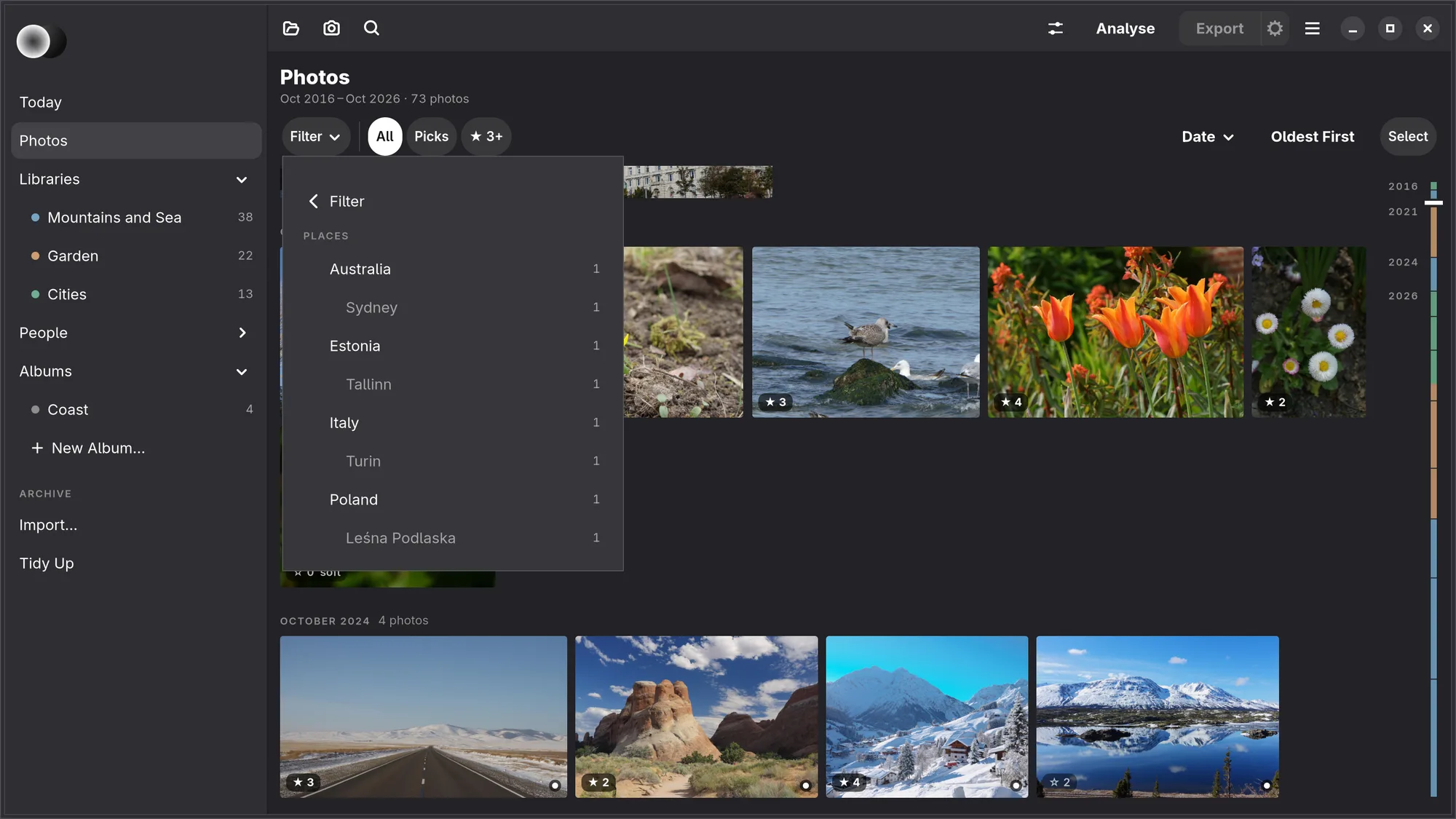Click the Export button
1456x819 pixels.
(x=1219, y=28)
